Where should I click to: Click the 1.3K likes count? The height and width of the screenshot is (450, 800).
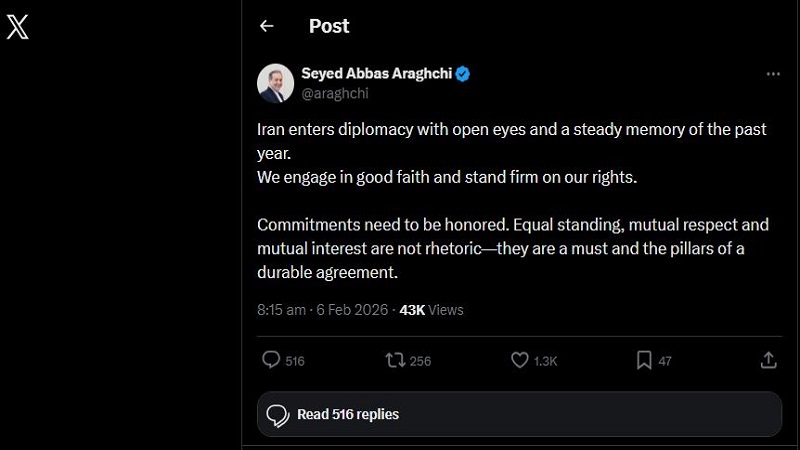[545, 361]
